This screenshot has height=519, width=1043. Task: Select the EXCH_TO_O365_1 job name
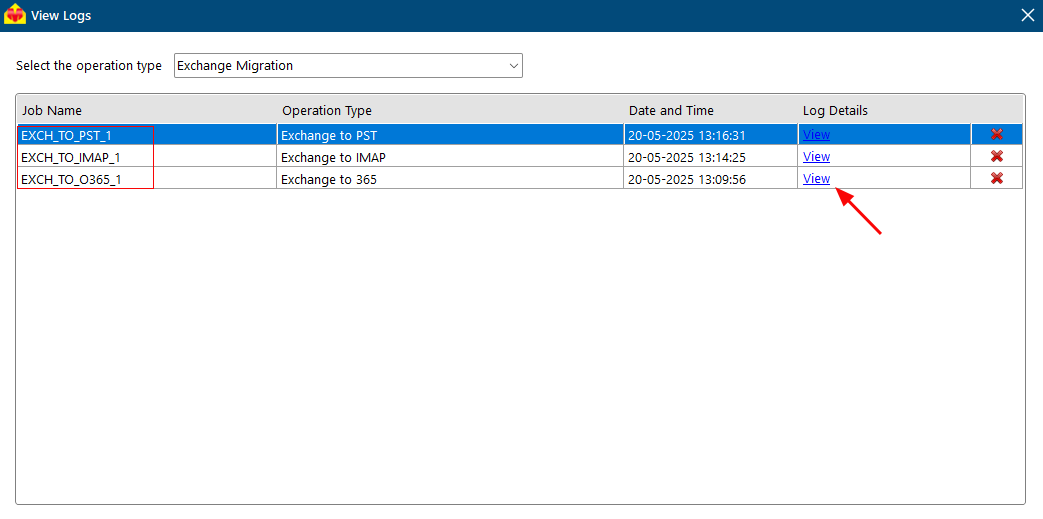coord(72,179)
